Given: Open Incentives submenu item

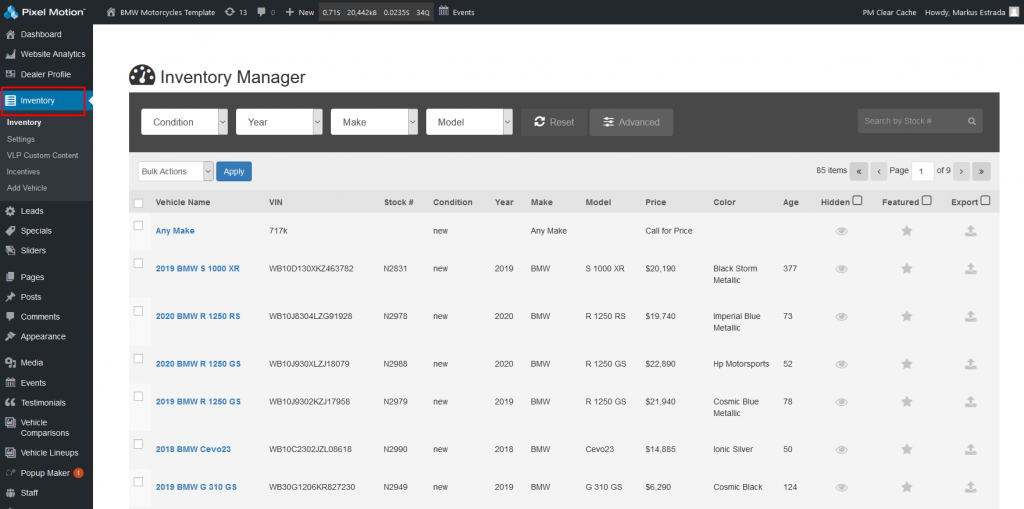Looking at the screenshot, I should click(x=24, y=172).
